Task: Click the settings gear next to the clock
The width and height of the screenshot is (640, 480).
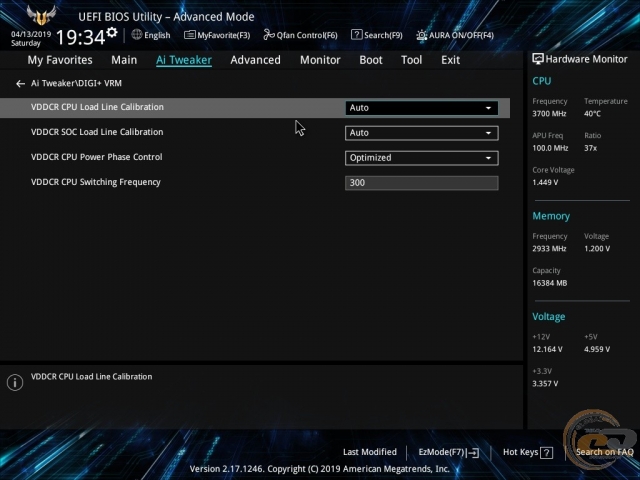Action: click(111, 32)
